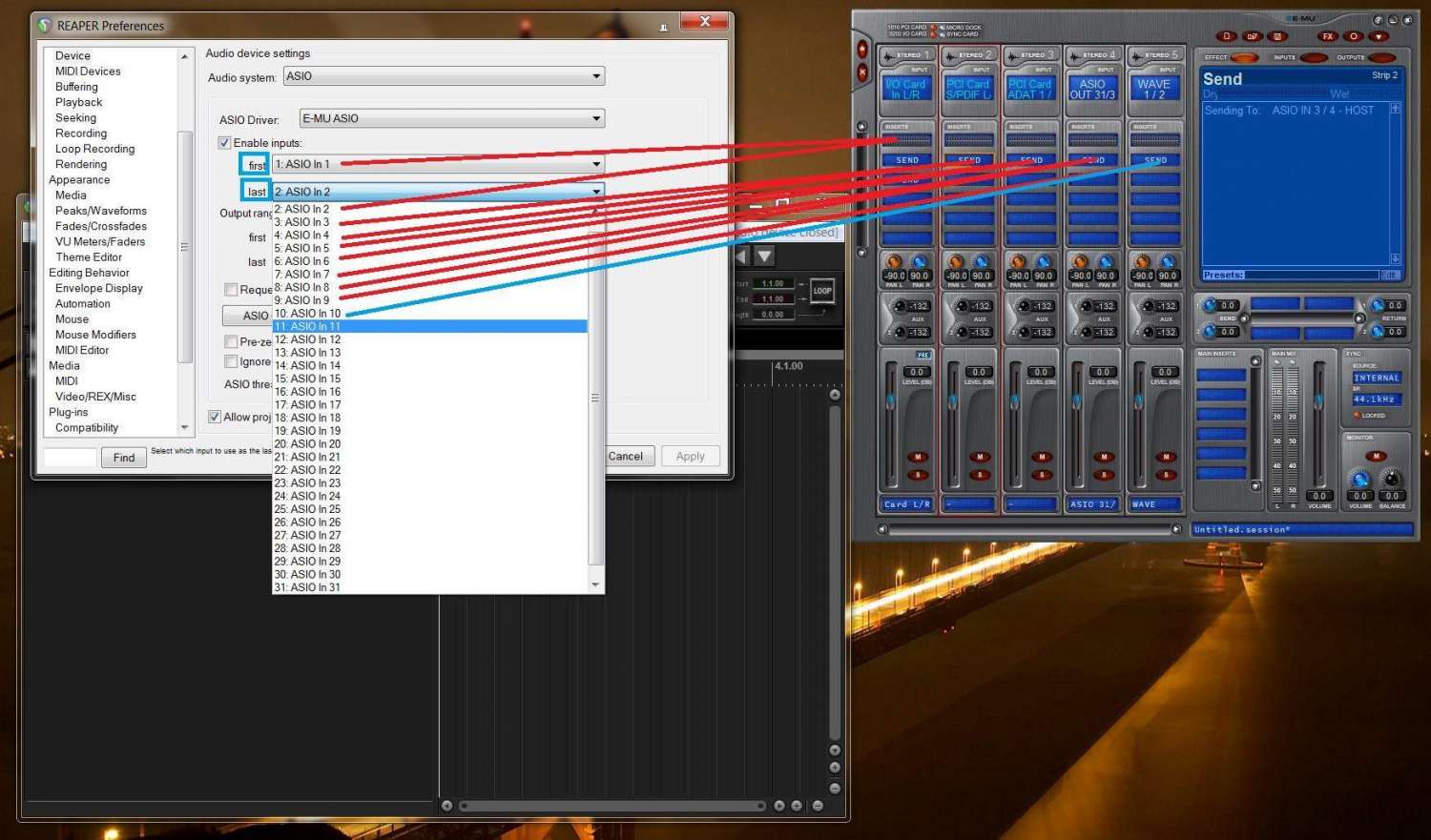Click the E-MU help question mark icon

[x=1378, y=20]
